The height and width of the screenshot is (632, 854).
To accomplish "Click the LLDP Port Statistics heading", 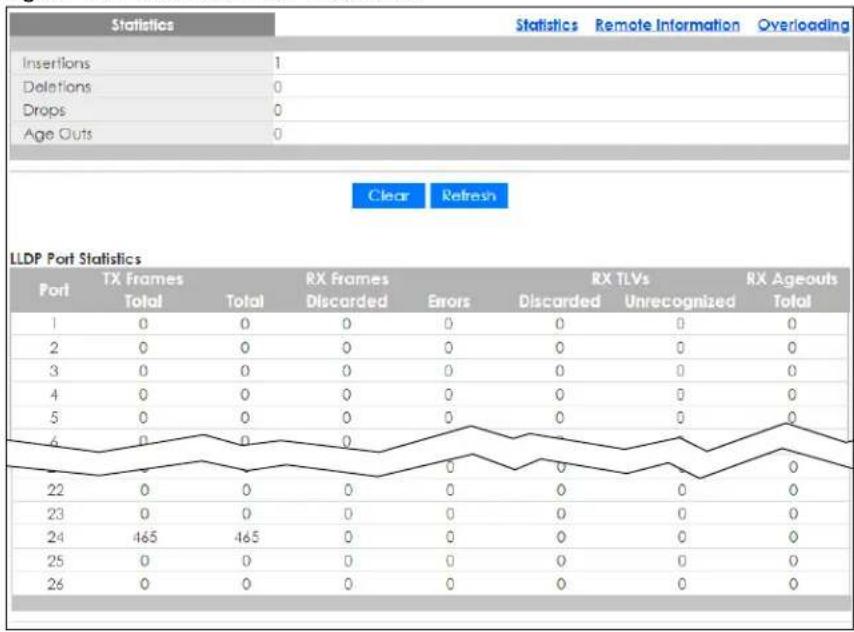I will coord(76,259).
